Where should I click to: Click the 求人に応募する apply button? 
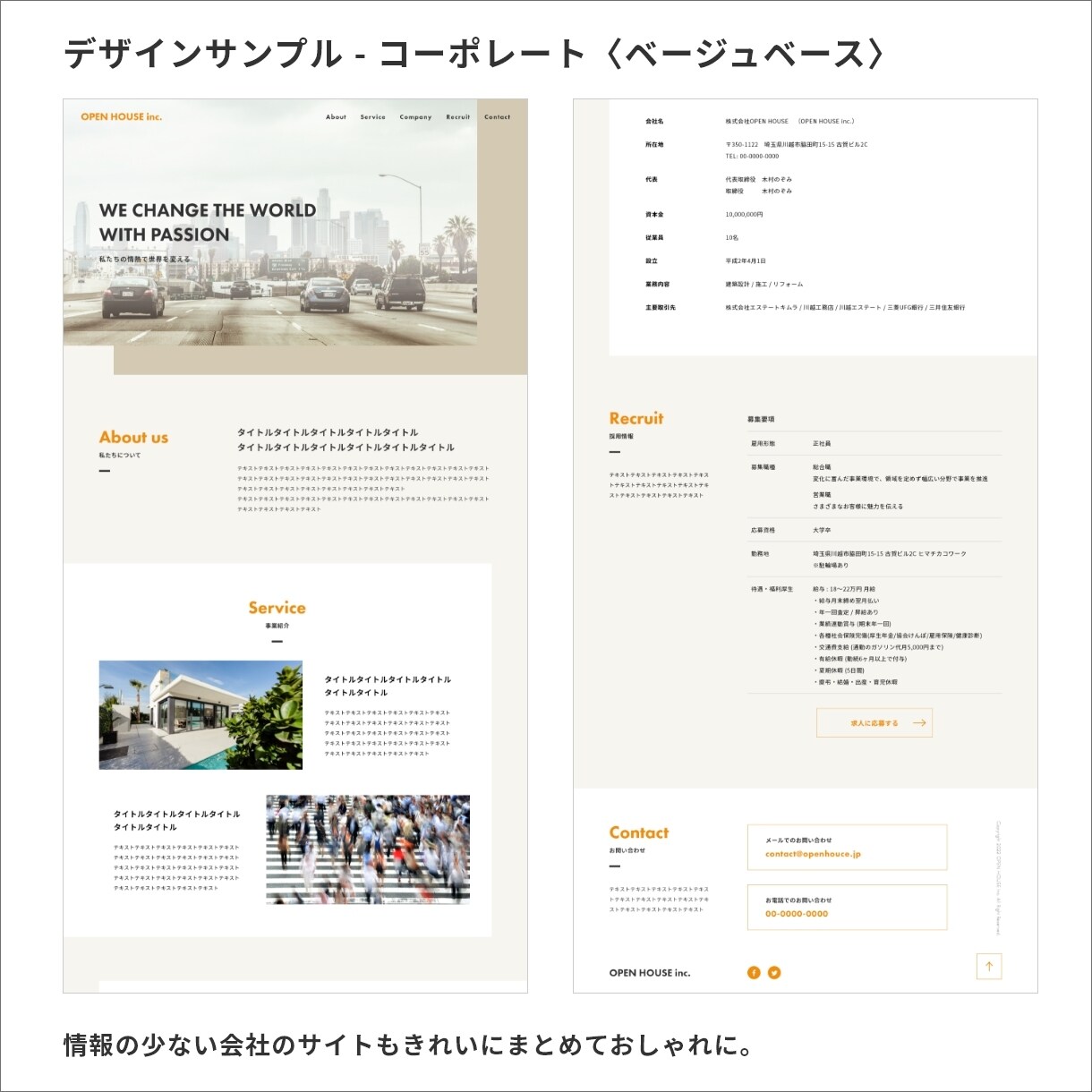pyautogui.click(x=874, y=723)
